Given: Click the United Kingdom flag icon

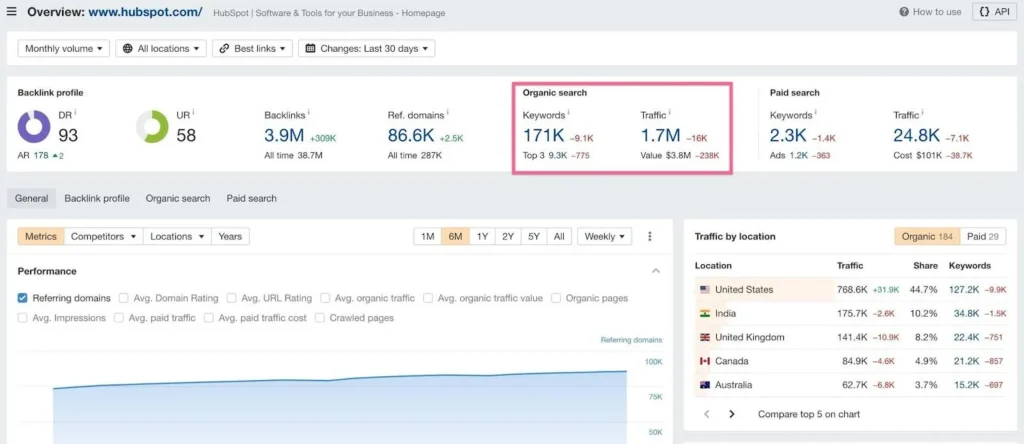Looking at the screenshot, I should [705, 337].
